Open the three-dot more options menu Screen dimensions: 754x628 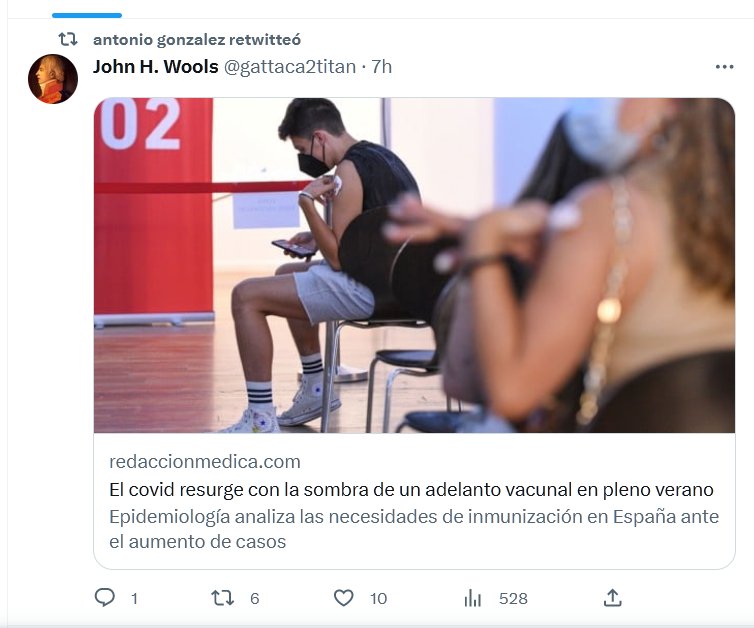tap(724, 67)
